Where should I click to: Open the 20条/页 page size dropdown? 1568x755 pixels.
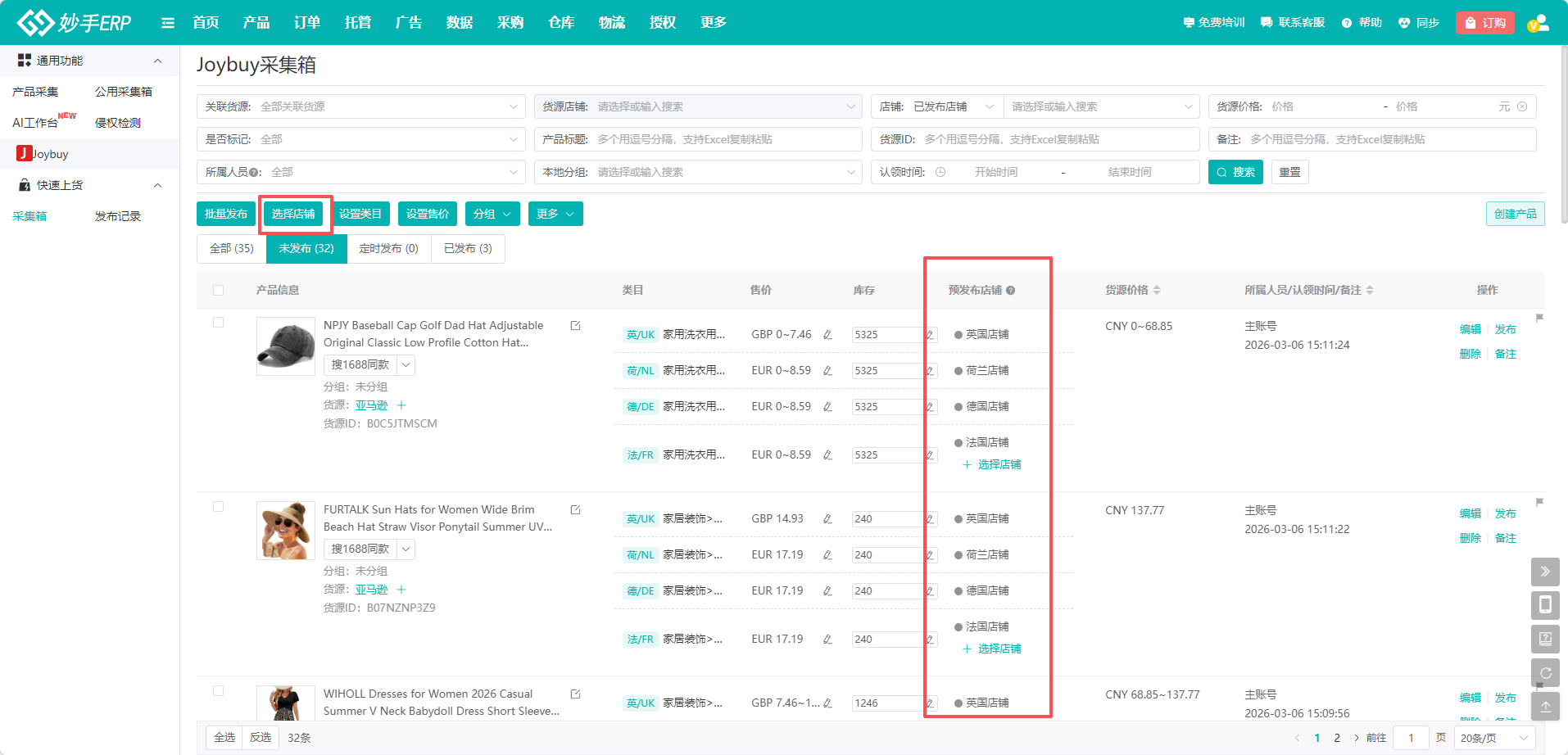point(1494,738)
